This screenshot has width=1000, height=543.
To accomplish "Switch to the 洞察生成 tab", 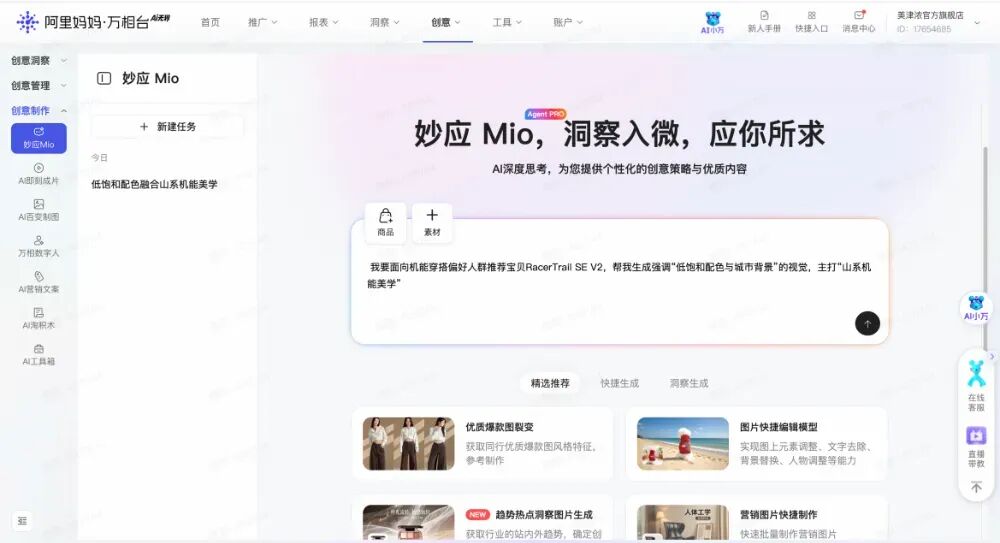I will tap(688, 383).
